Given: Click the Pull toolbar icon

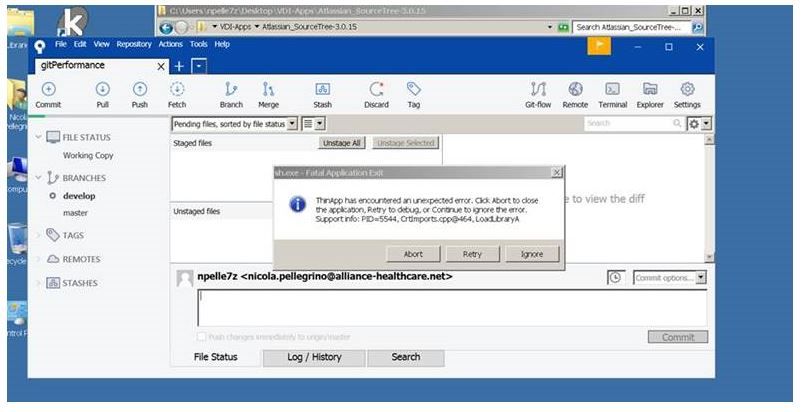Looking at the screenshot, I should [x=102, y=90].
